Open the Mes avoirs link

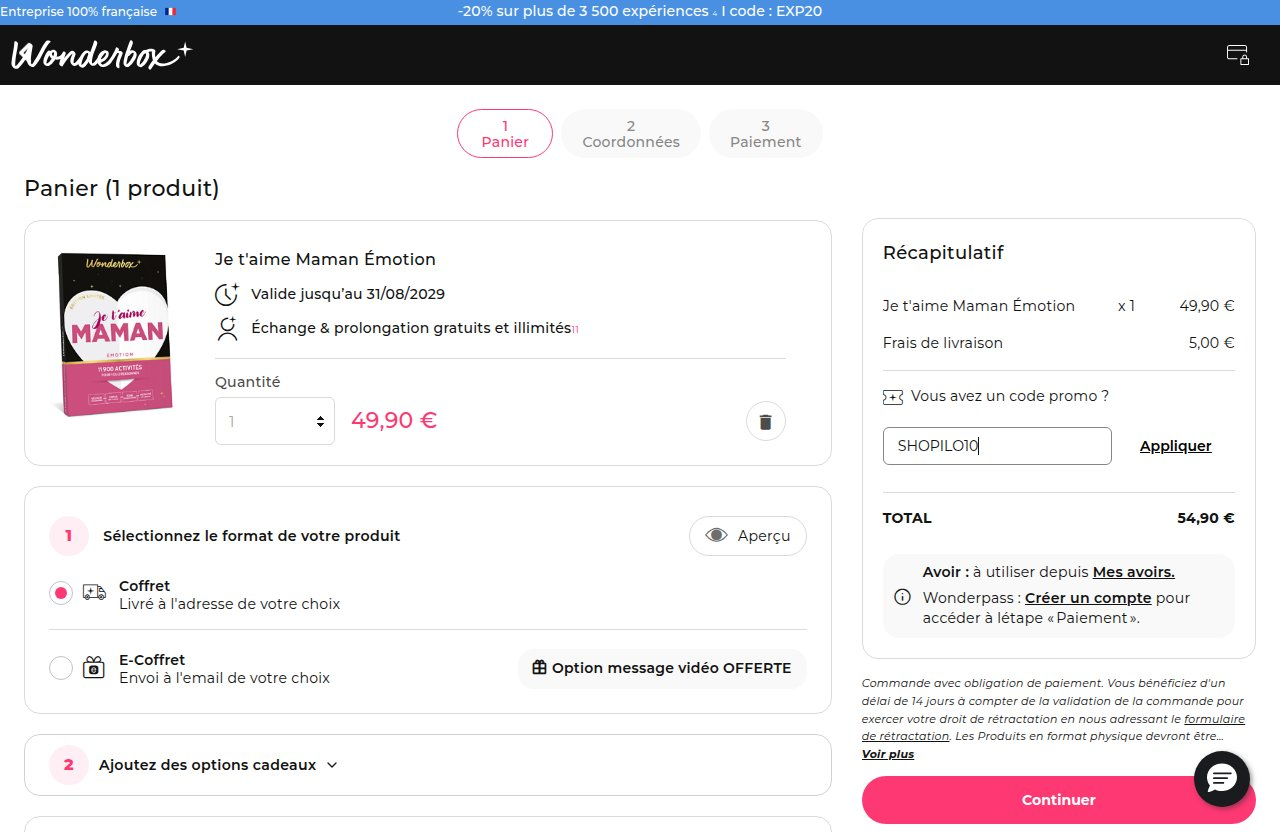1134,572
